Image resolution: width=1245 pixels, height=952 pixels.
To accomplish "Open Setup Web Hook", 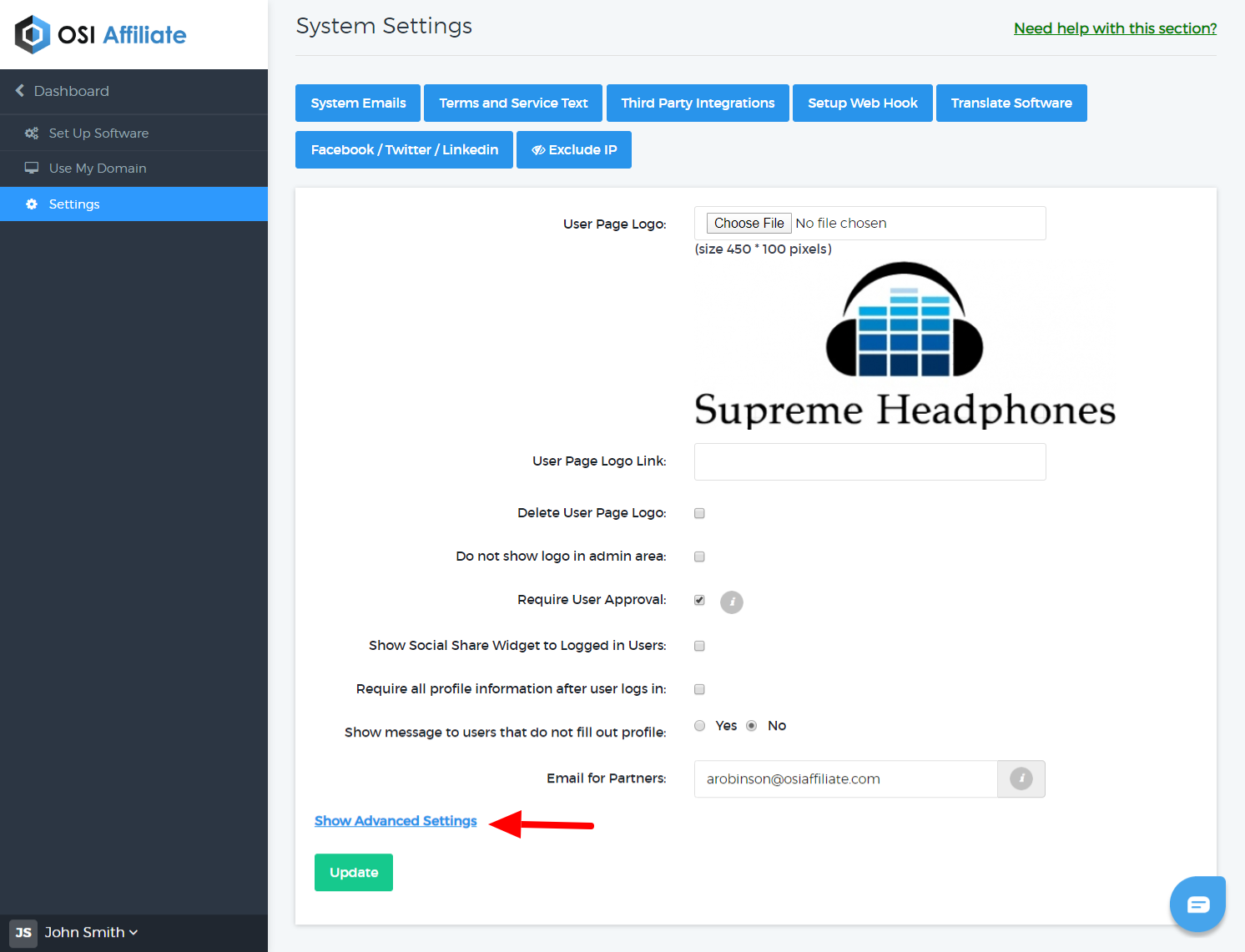I will pos(862,103).
